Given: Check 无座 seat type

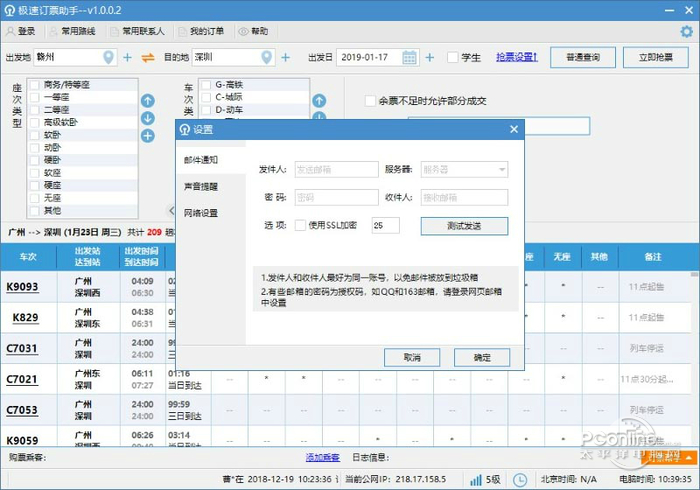Looking at the screenshot, I should [34, 198].
